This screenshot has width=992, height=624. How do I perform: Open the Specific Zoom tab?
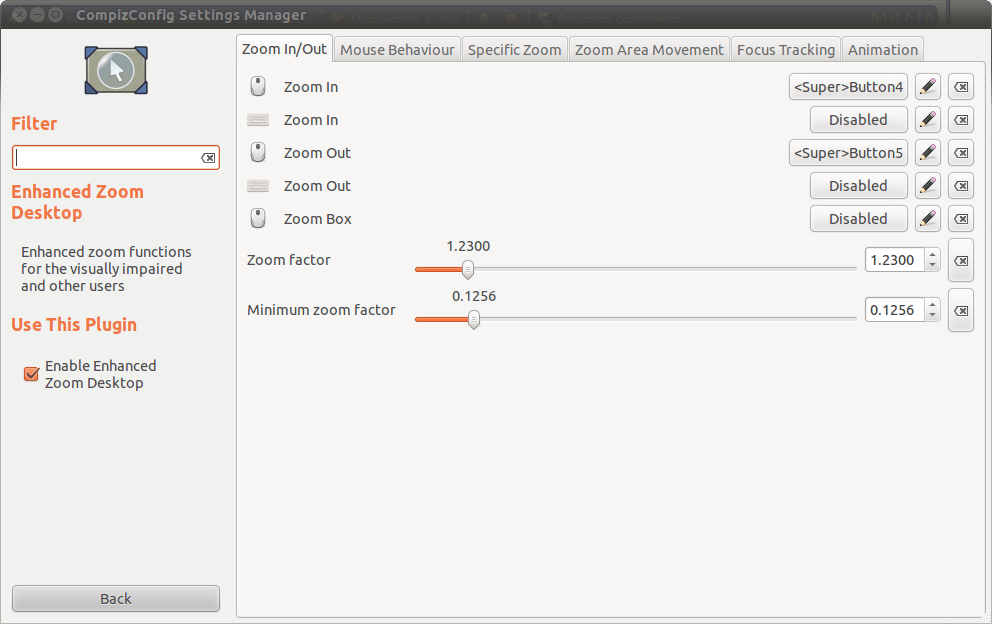(514, 49)
